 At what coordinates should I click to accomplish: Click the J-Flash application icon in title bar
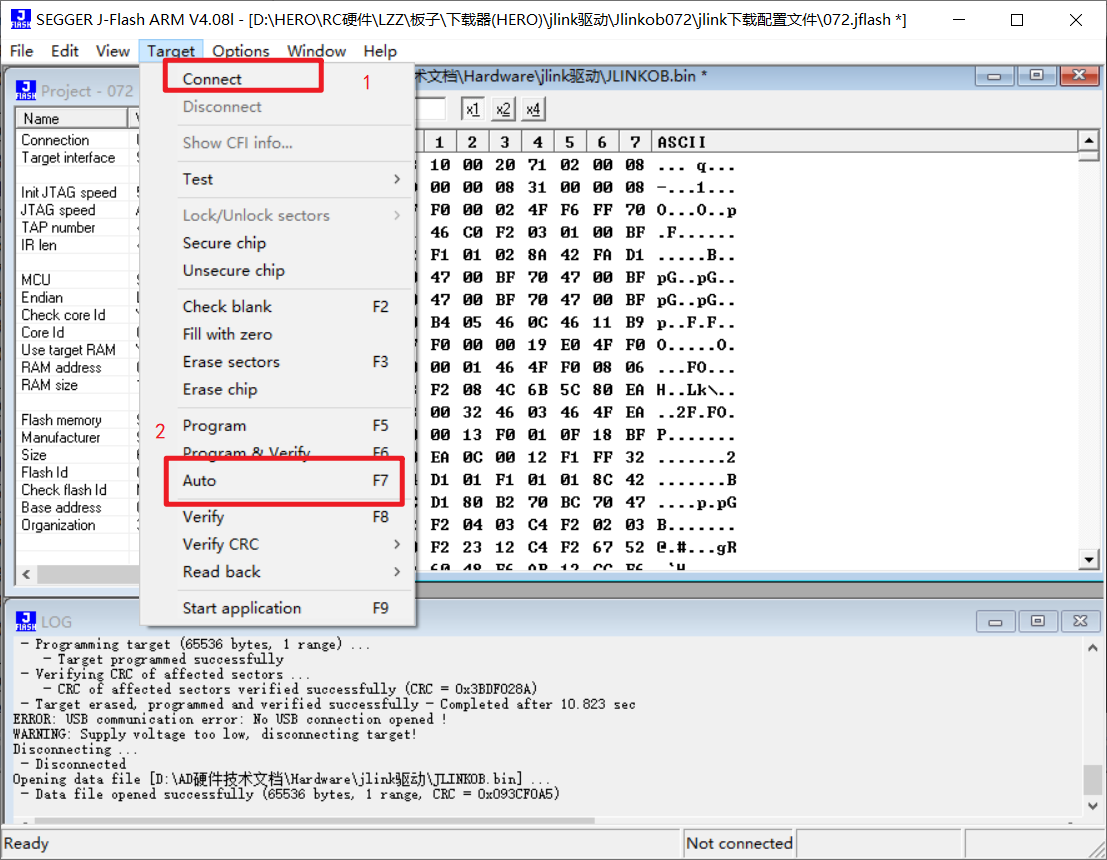[x=20, y=19]
